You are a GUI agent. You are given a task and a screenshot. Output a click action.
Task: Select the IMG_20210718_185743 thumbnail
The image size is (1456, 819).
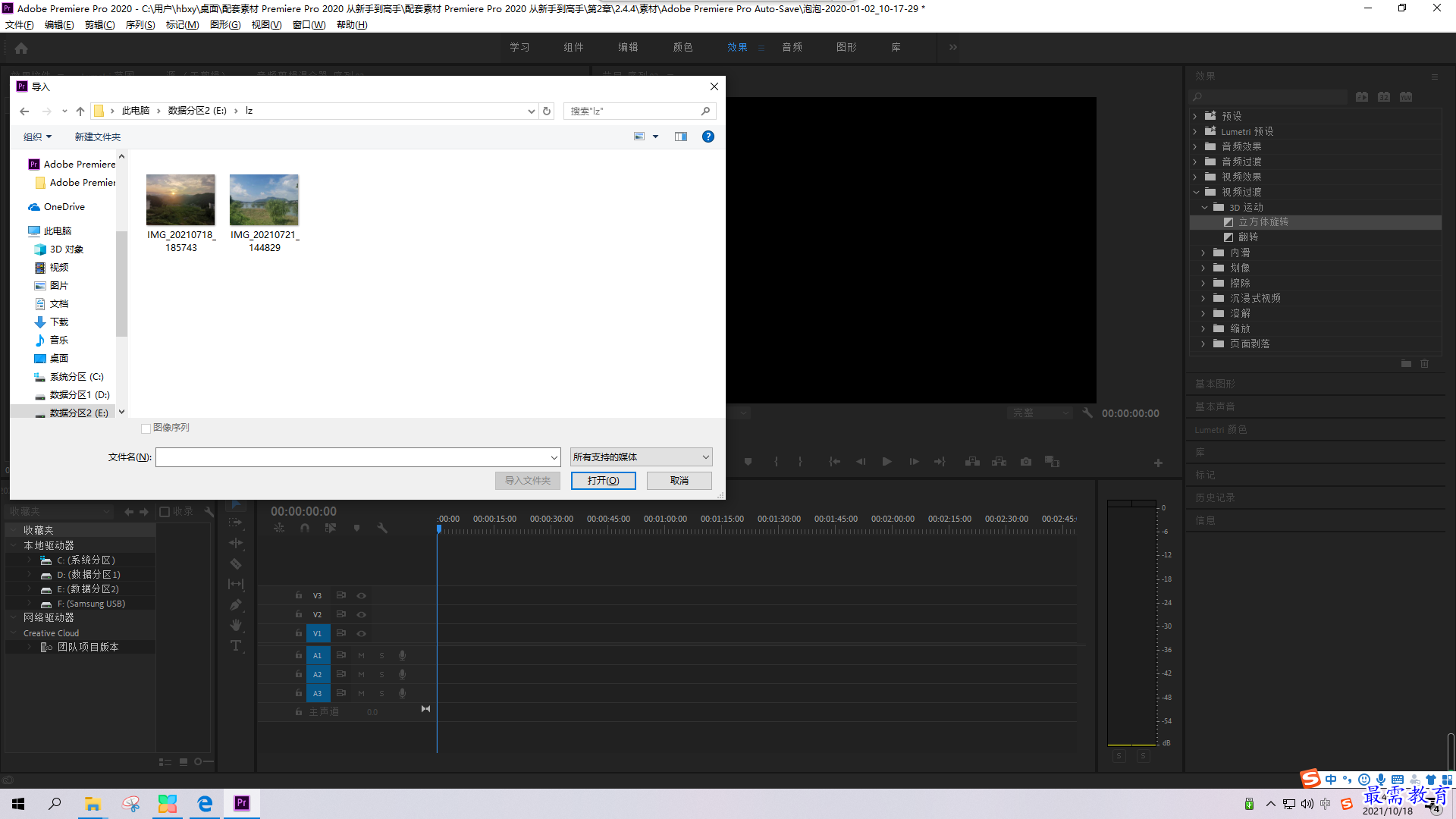[x=180, y=199]
